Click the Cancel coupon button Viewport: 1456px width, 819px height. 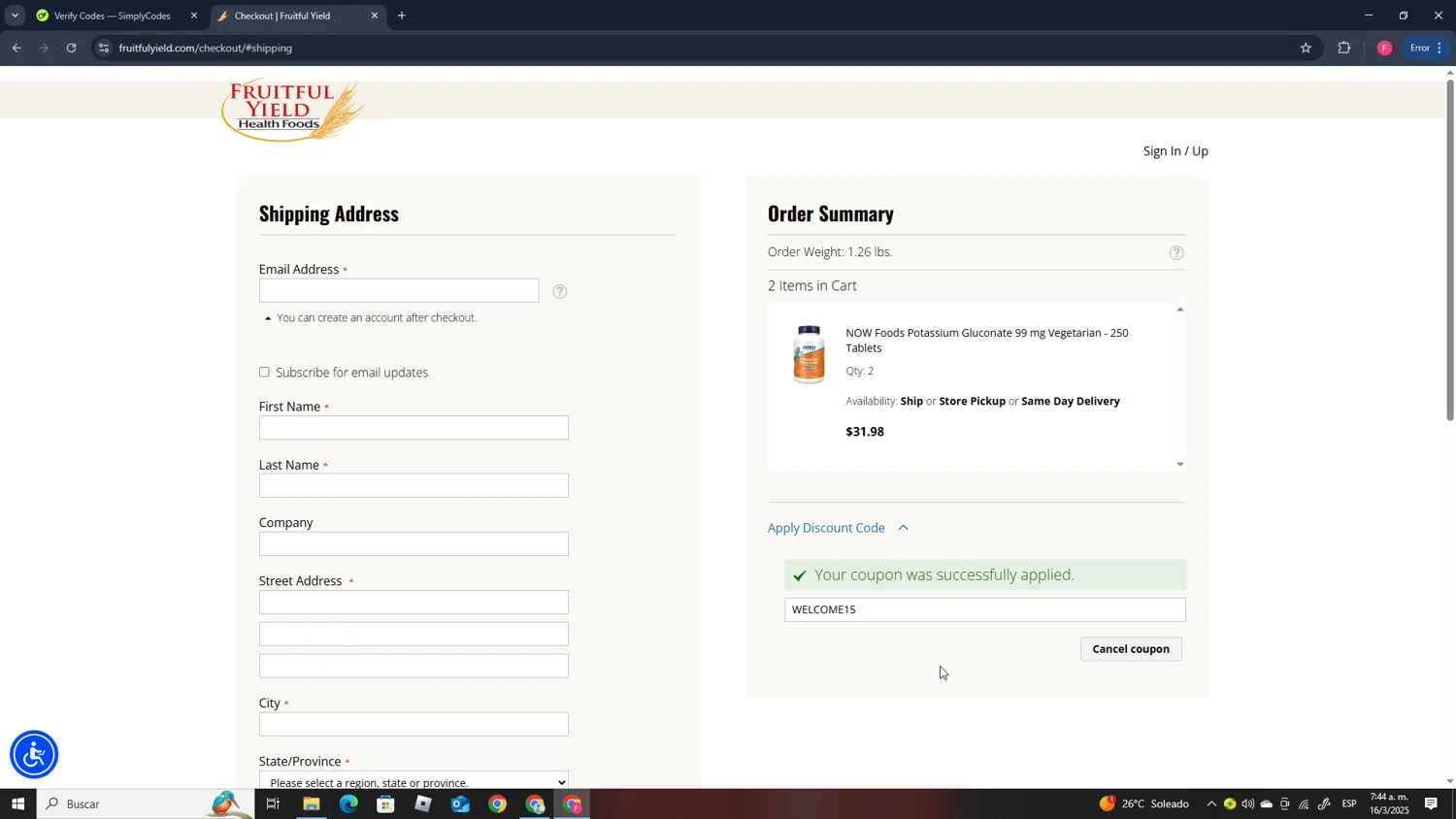tap(1131, 649)
